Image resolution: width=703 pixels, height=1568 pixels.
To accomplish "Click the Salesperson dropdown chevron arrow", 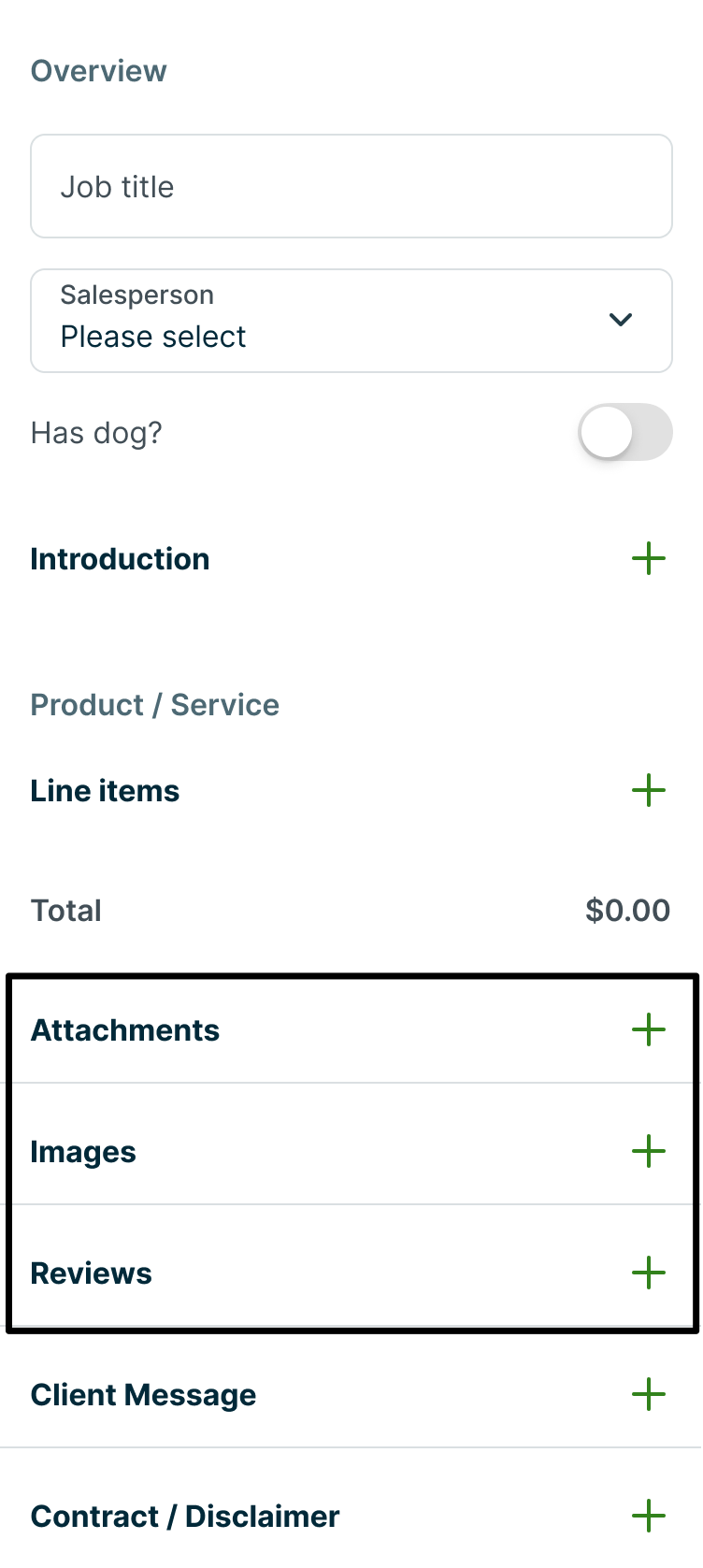I will pos(621,320).
